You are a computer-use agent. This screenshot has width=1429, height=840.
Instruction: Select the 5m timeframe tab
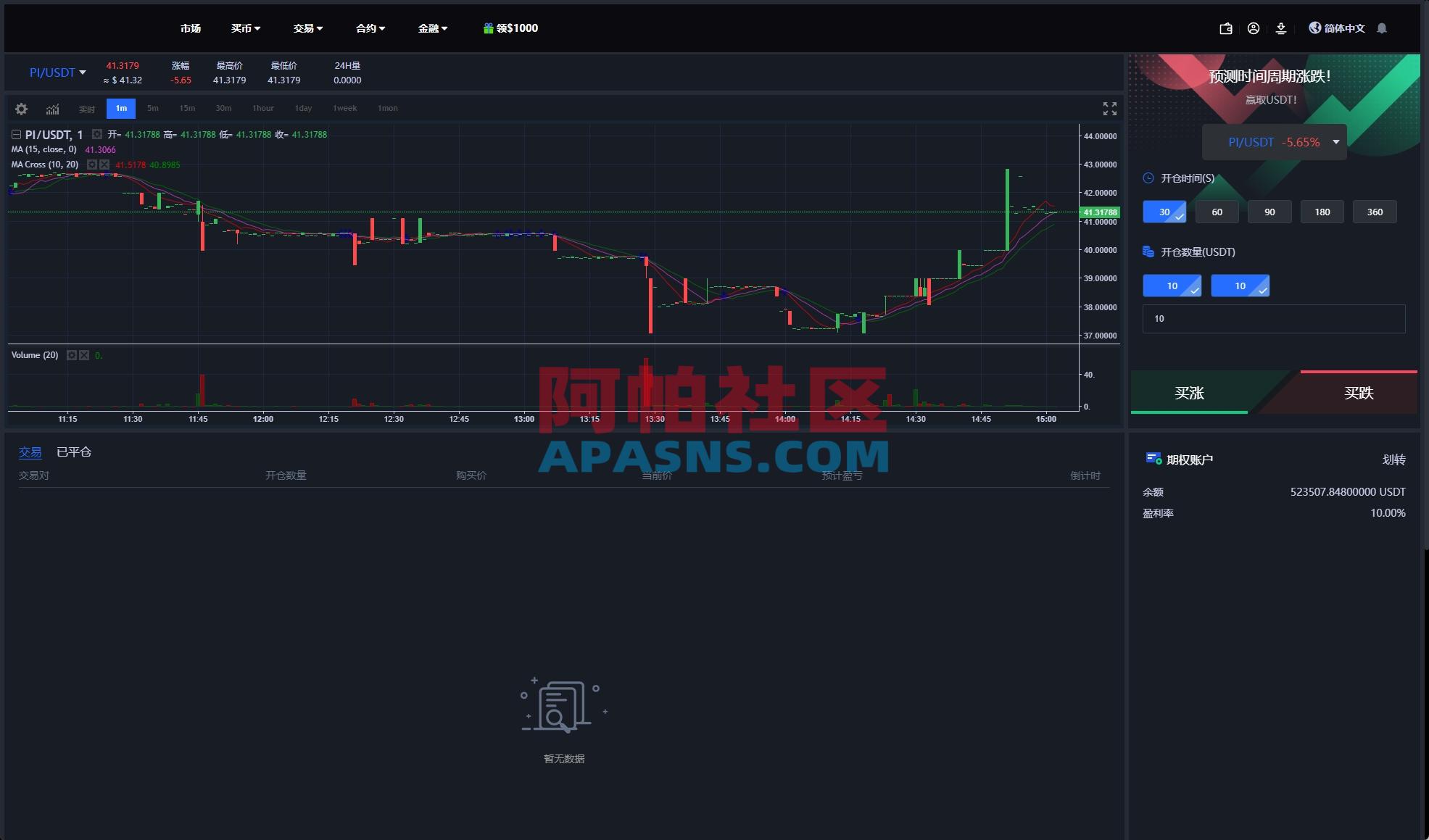point(152,108)
